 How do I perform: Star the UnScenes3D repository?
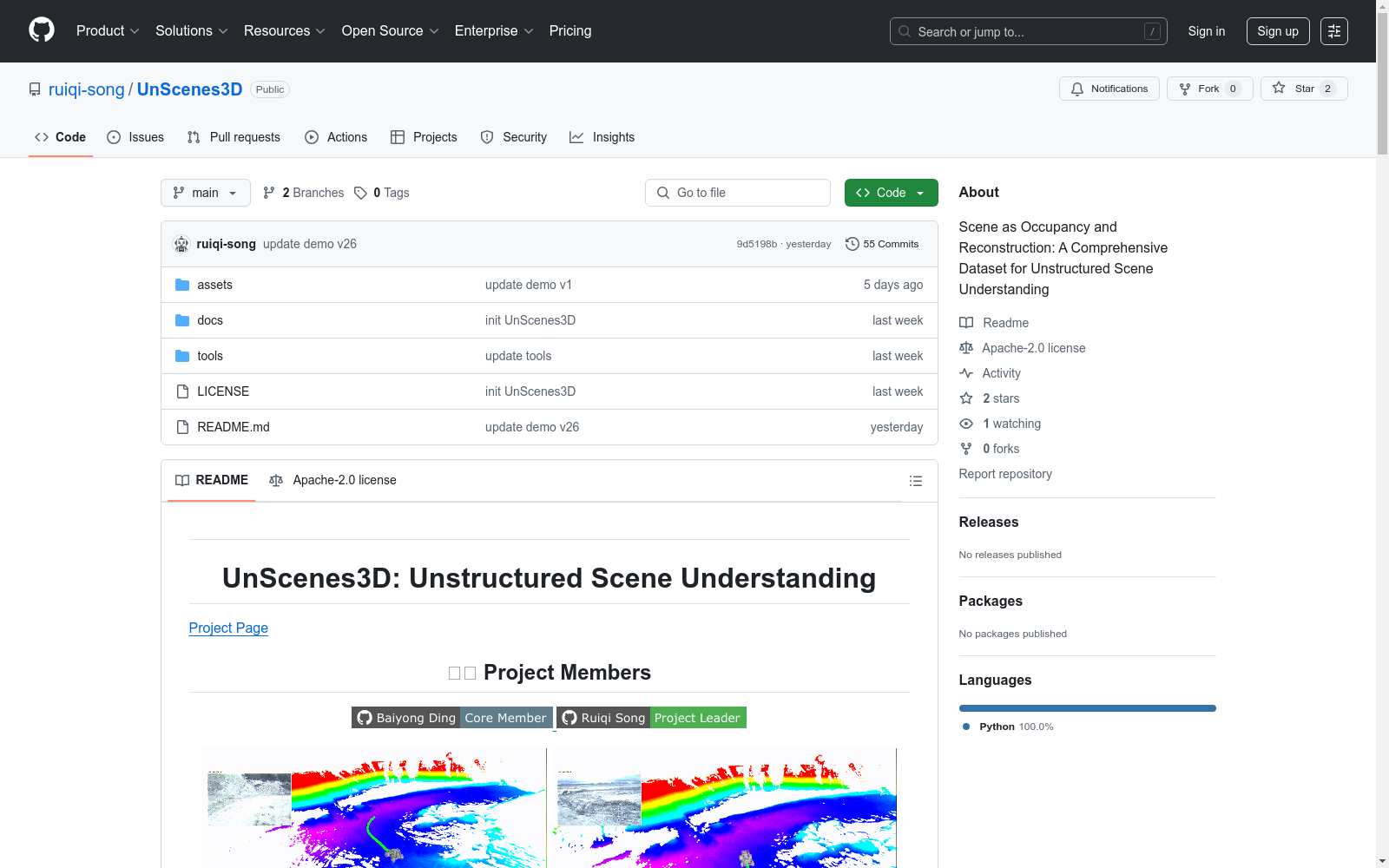(x=1303, y=89)
